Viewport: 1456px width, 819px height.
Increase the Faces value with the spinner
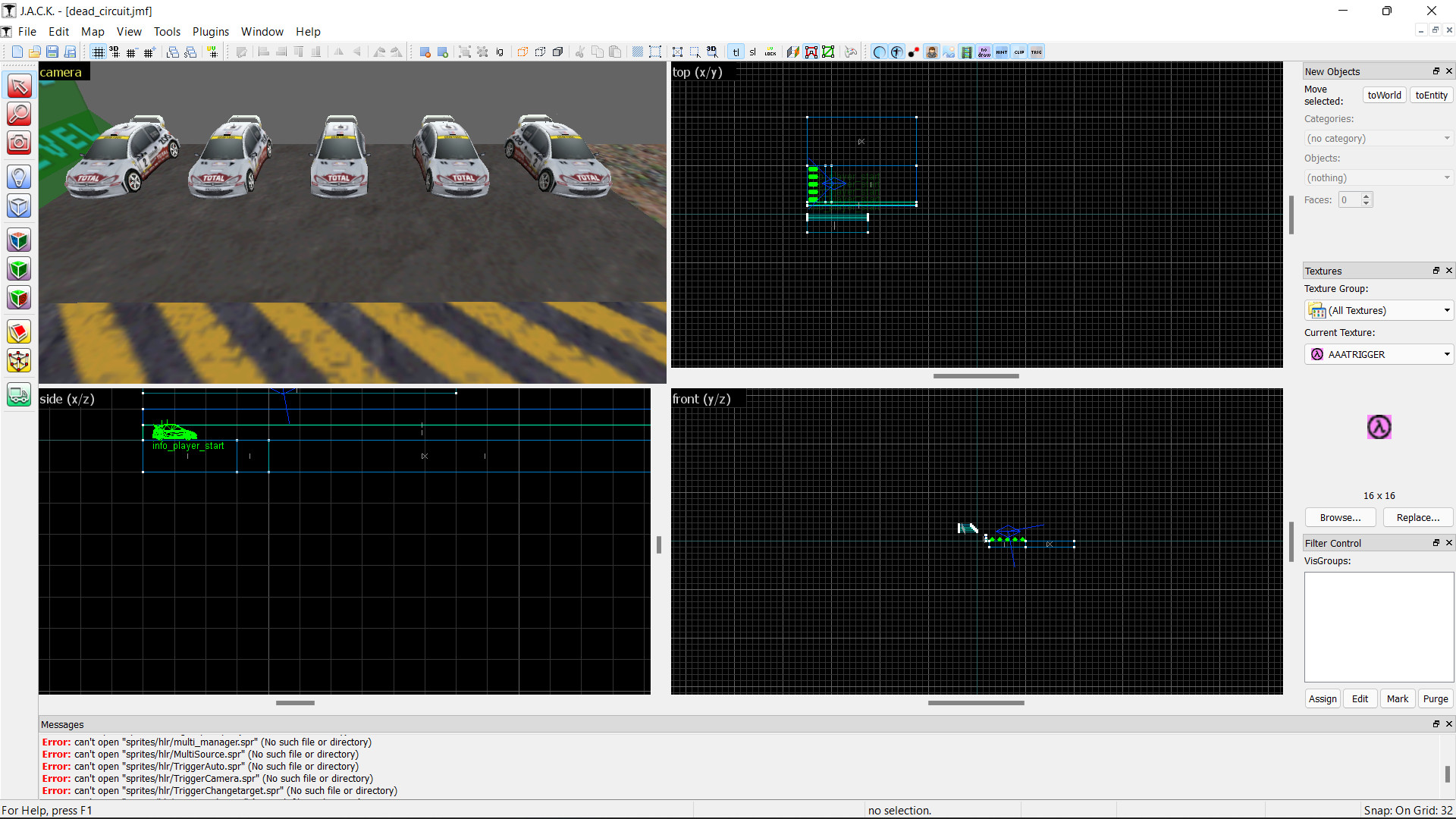1366,196
